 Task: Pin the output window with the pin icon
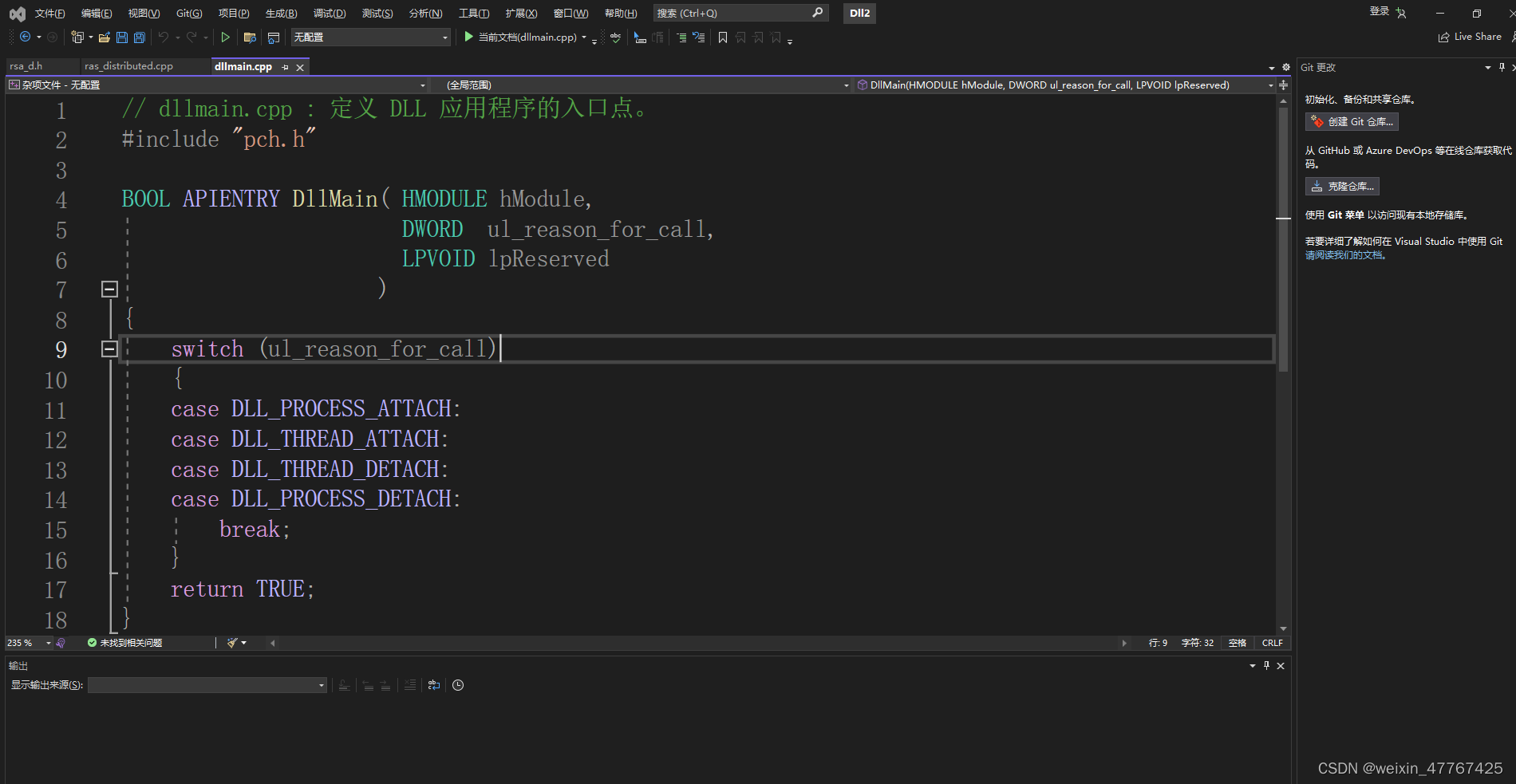[x=1266, y=665]
